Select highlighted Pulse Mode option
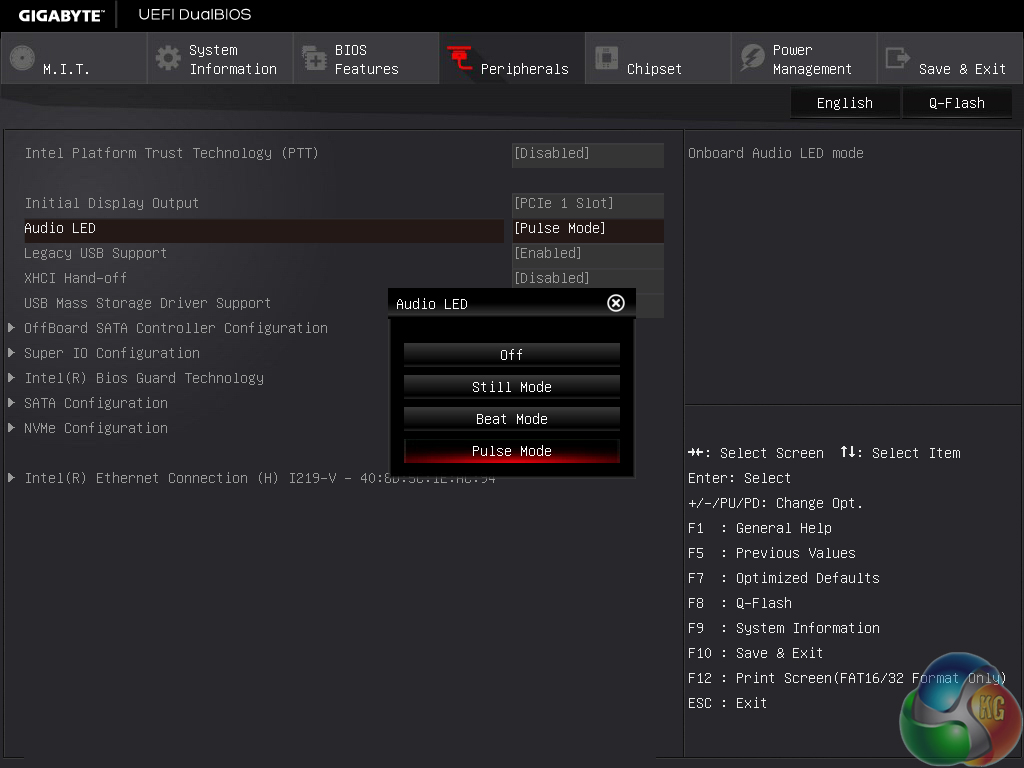The width and height of the screenshot is (1024, 768). (511, 451)
